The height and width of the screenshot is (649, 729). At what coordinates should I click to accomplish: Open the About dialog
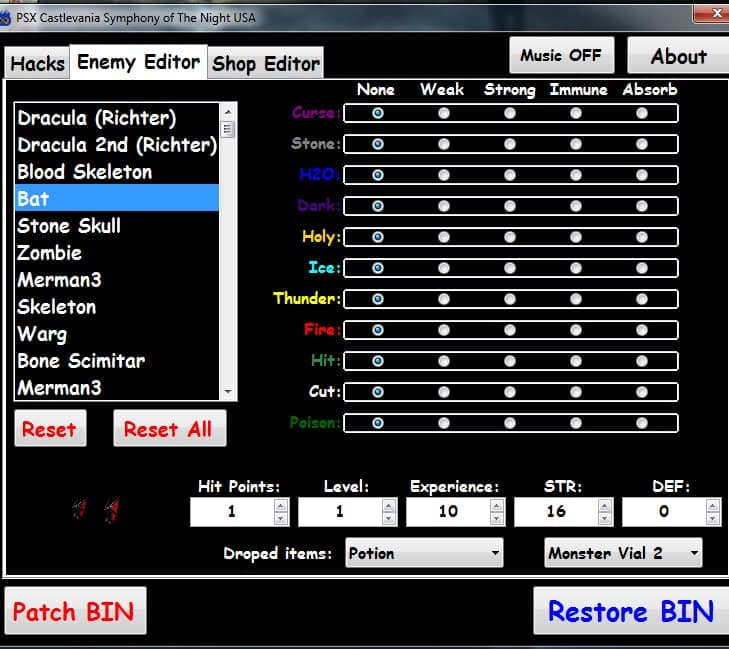678,56
